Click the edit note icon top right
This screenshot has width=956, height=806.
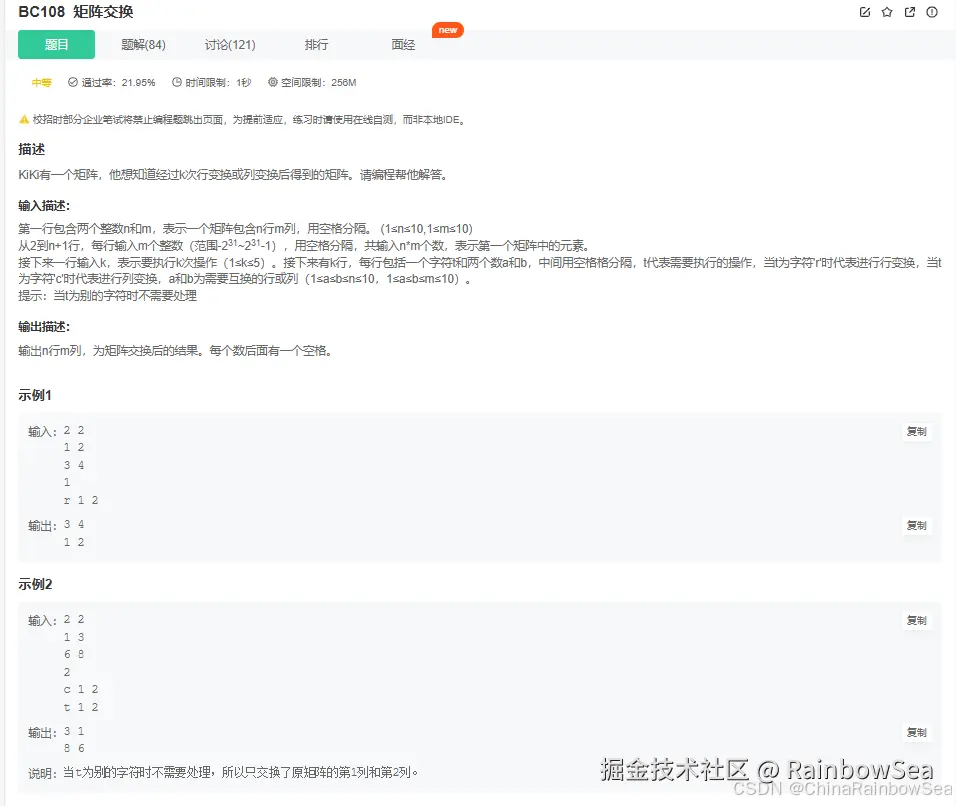[864, 10]
